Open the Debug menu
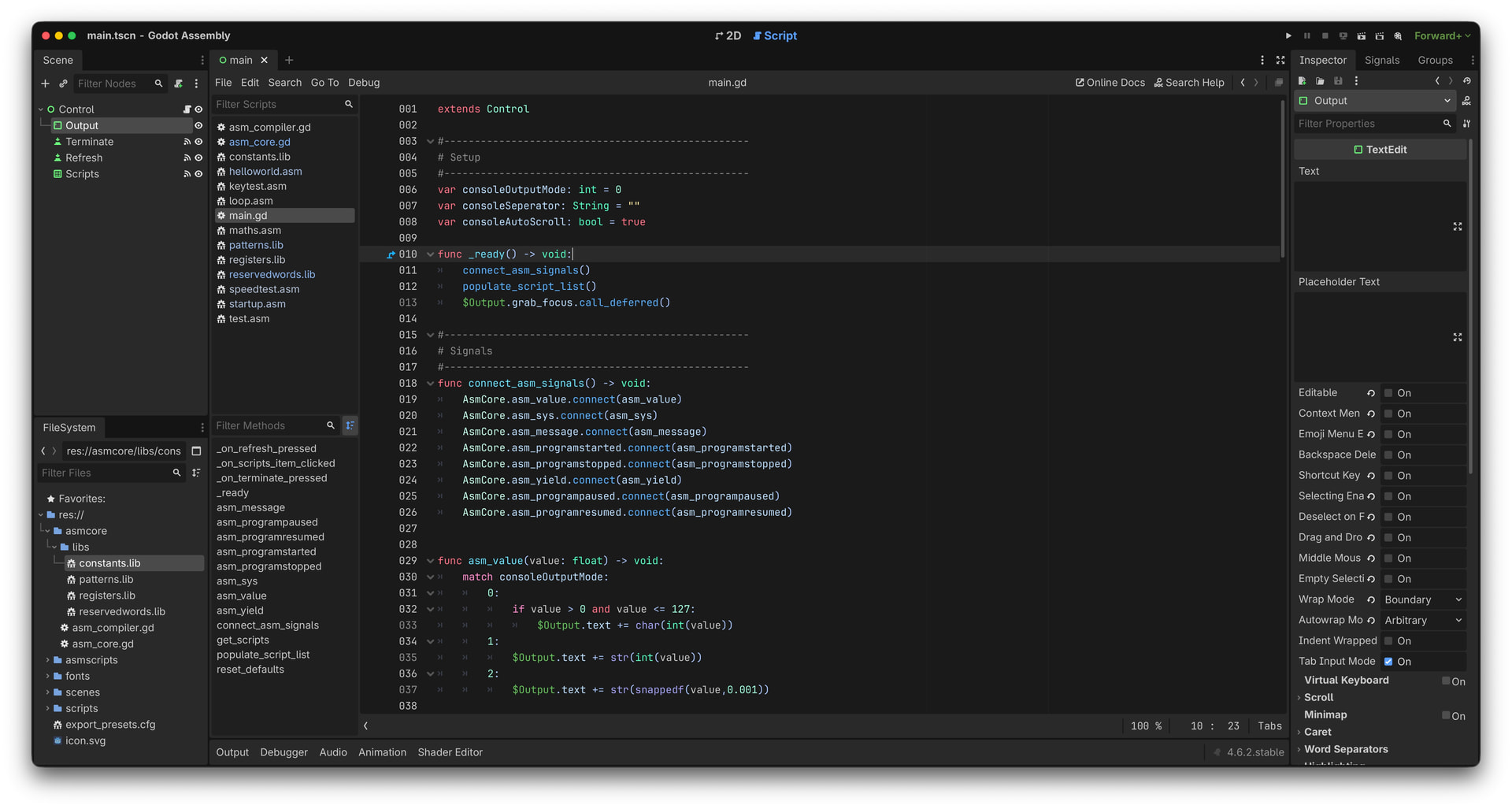 click(364, 83)
